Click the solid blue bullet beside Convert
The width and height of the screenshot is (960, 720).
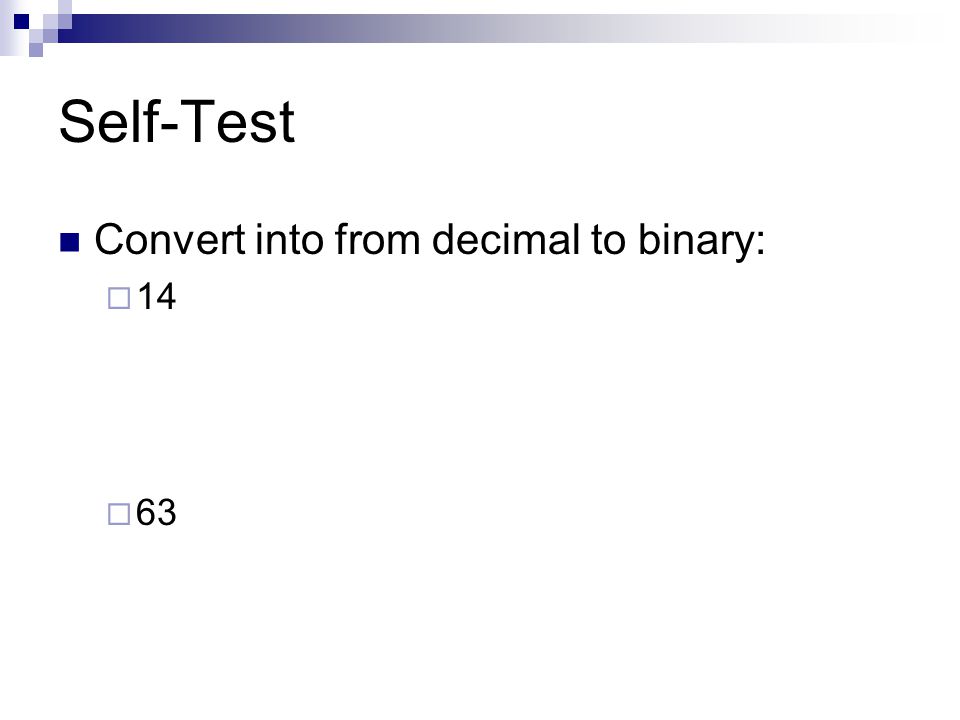(70, 242)
